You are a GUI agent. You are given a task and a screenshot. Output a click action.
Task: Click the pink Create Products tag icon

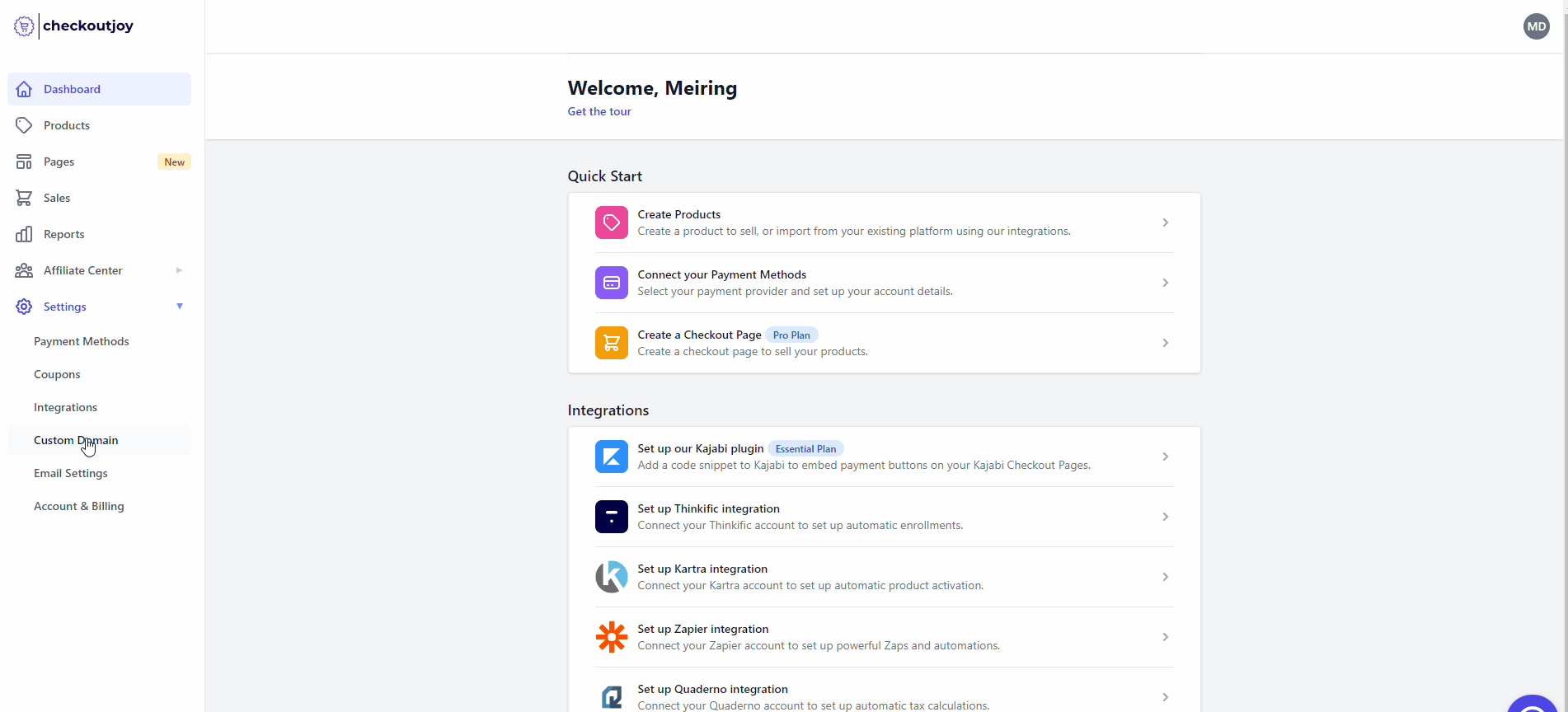[611, 222]
